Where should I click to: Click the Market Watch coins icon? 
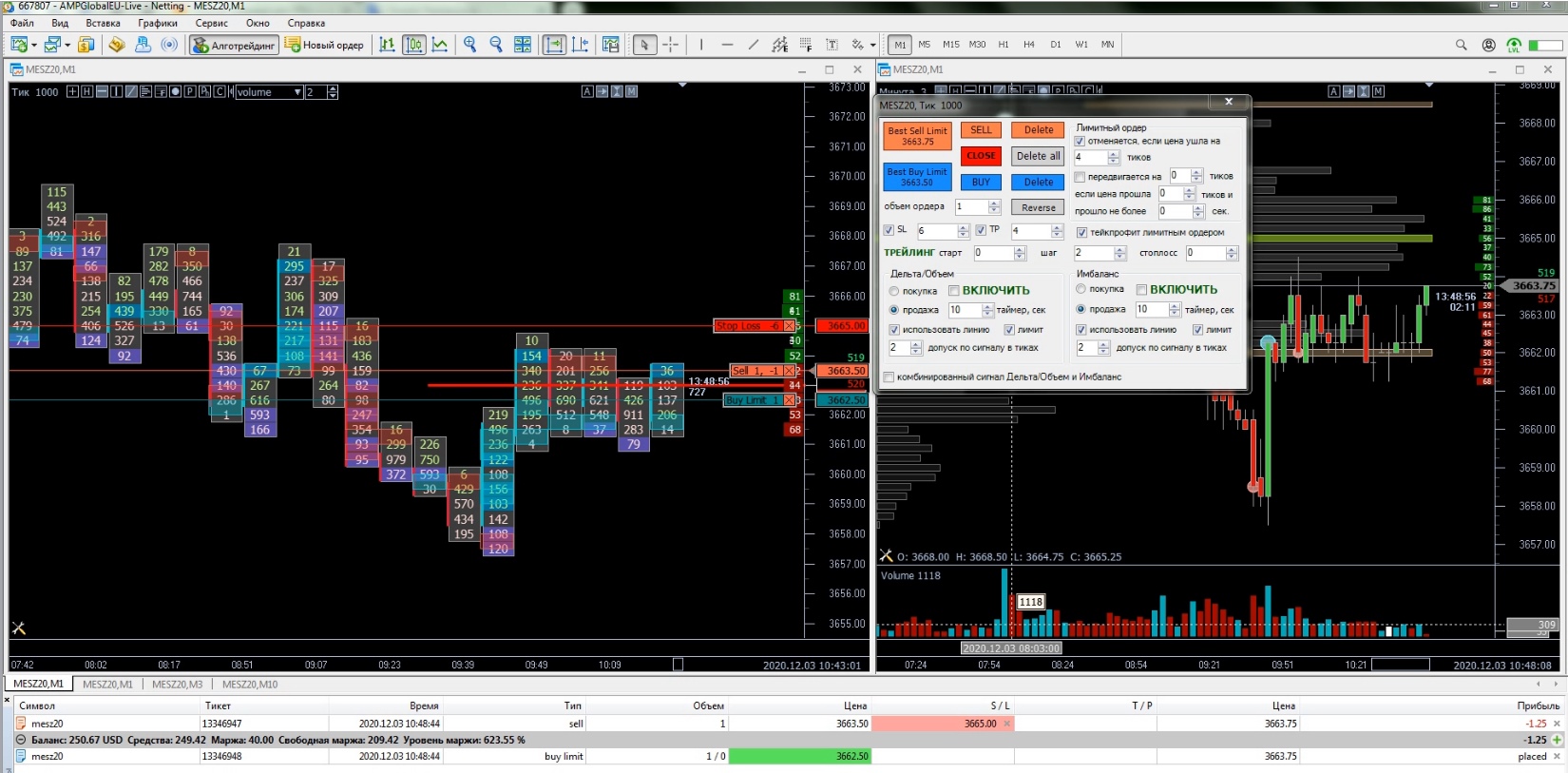pyautogui.click(x=86, y=45)
